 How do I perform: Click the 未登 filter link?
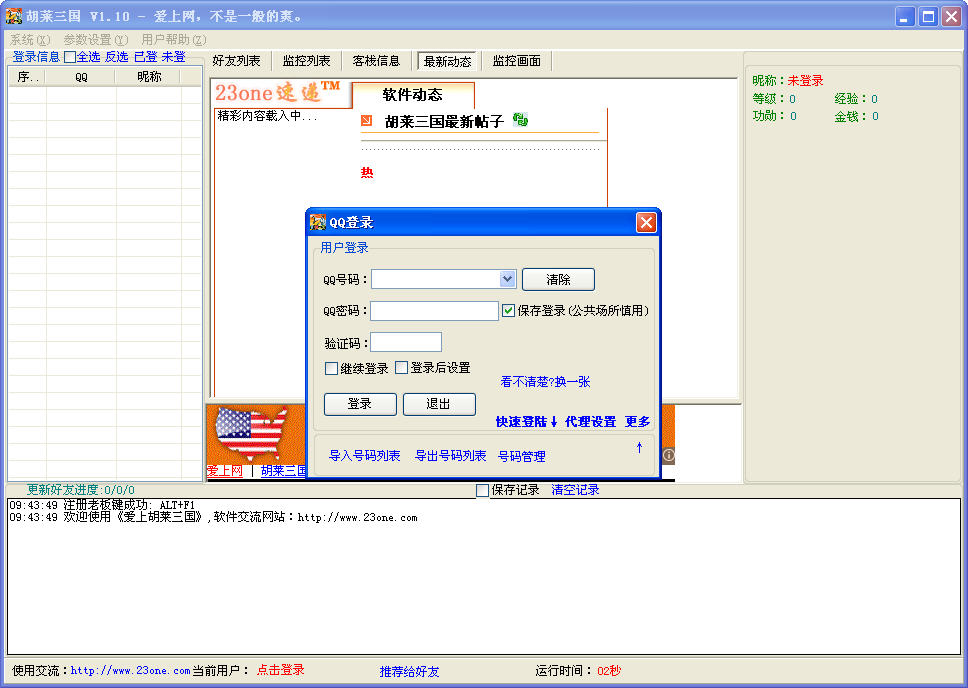pos(173,57)
